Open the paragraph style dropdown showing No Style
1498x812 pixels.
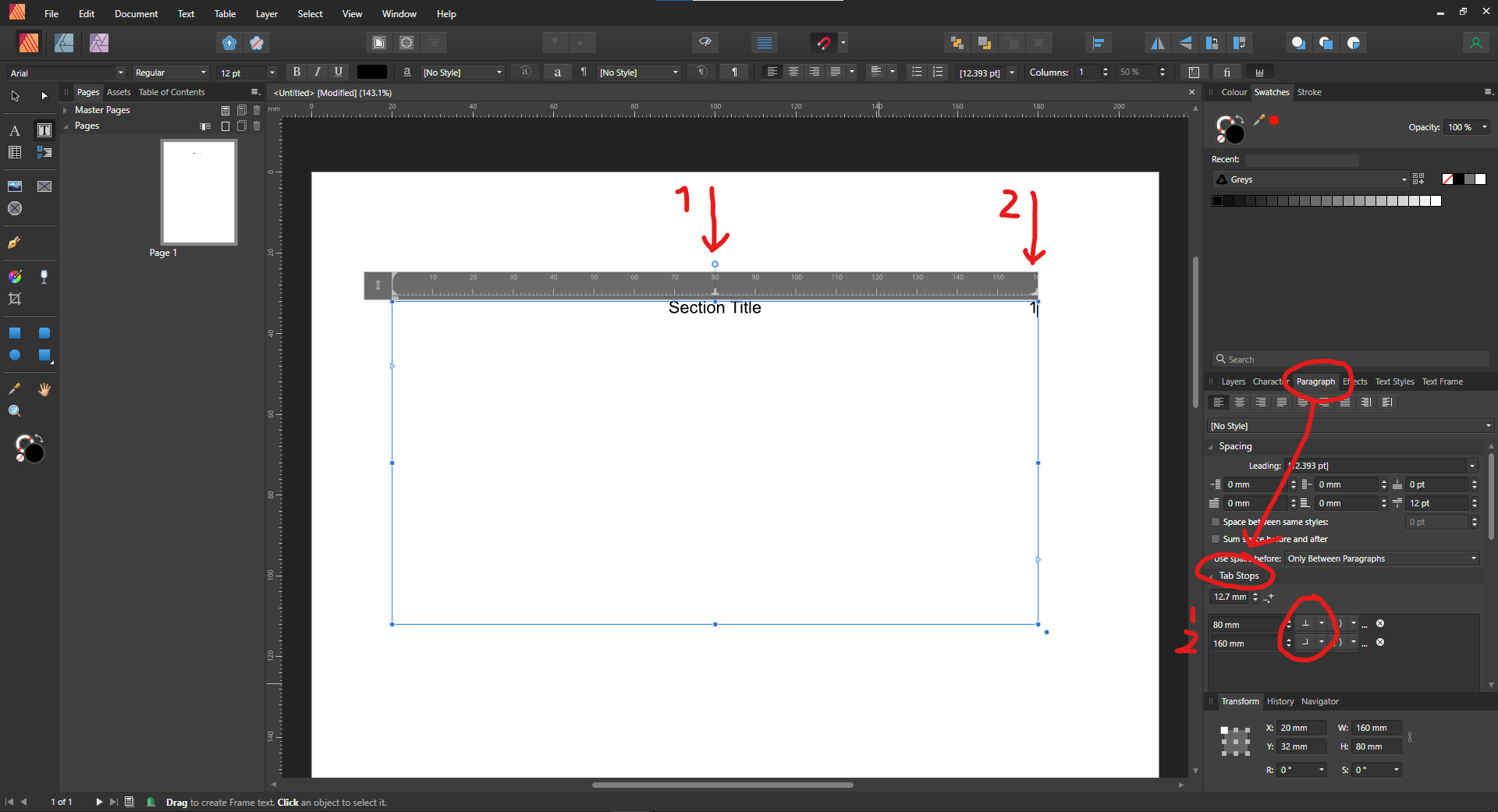[x=1349, y=426]
